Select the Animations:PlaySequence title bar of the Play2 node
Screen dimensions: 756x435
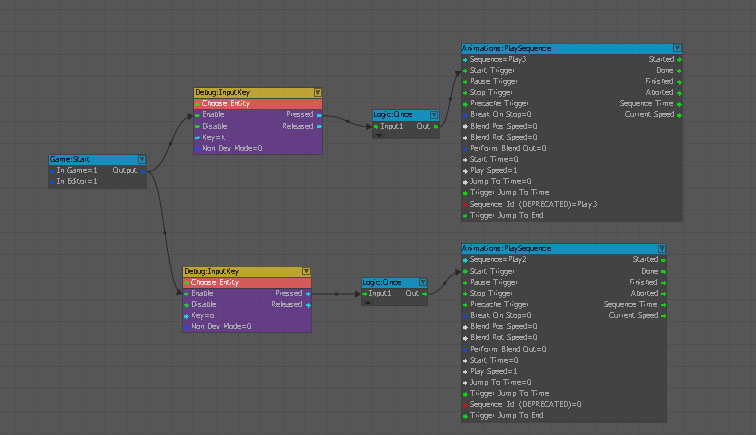click(x=564, y=248)
